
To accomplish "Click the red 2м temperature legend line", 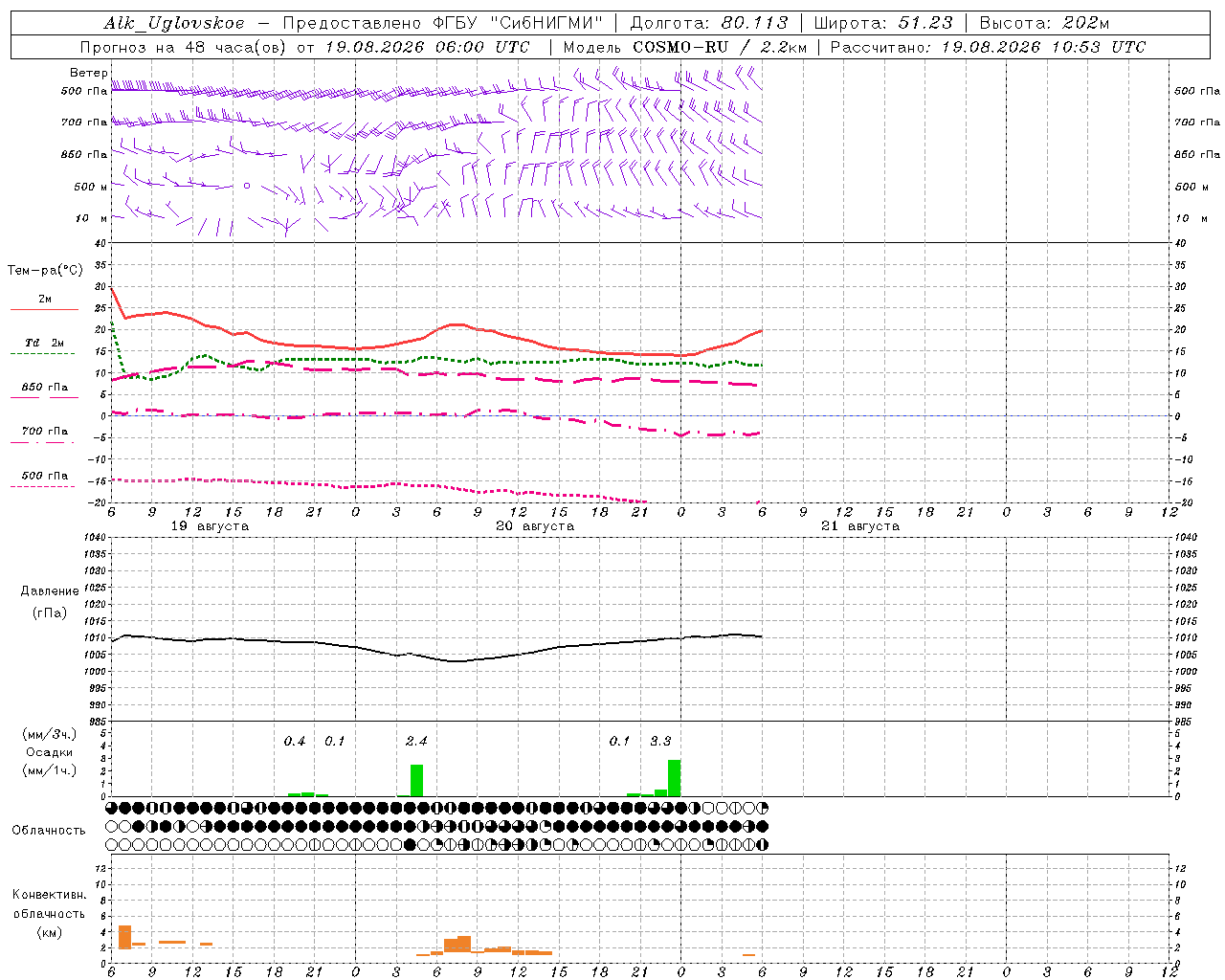I will (44, 309).
